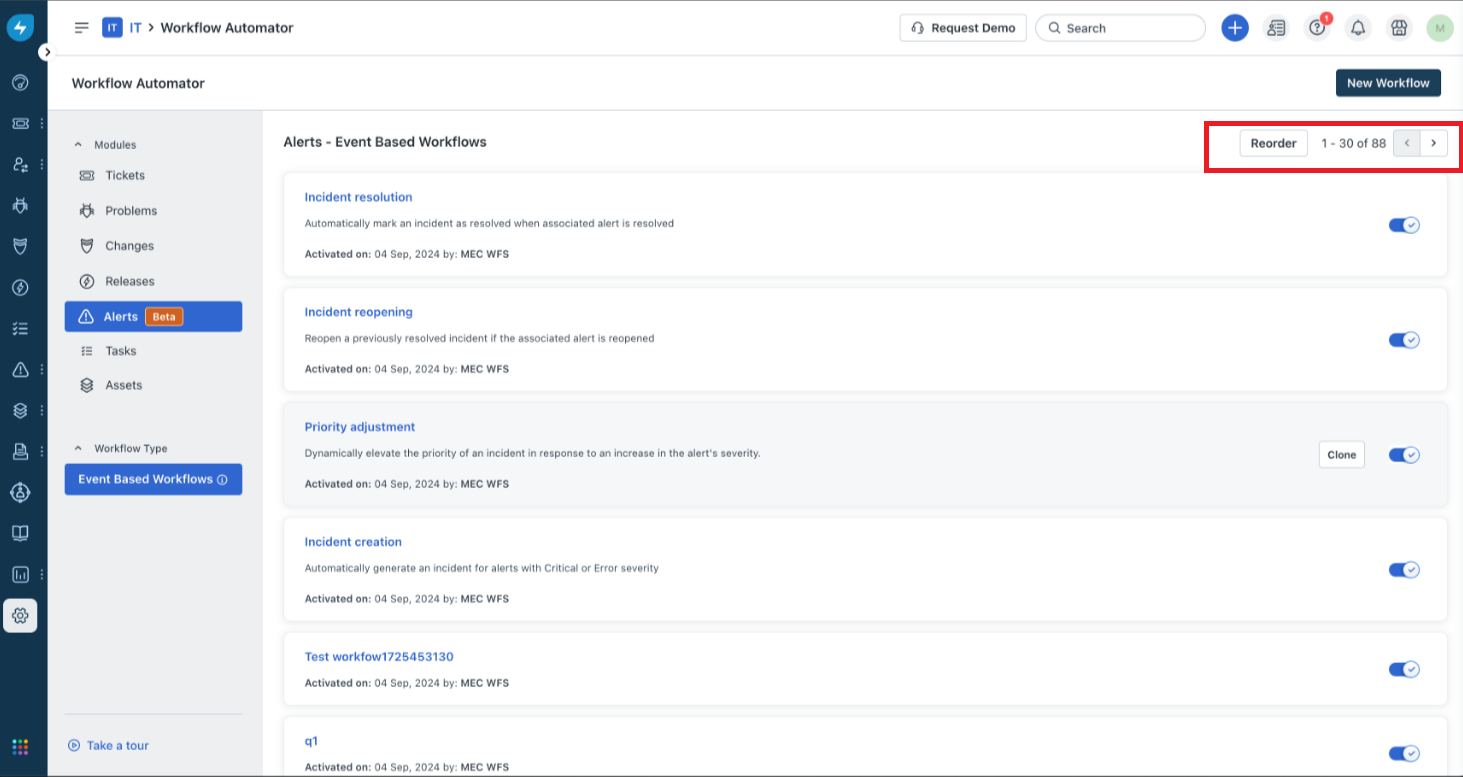1463x777 pixels.
Task: Click the Request Demo button
Action: tap(963, 28)
